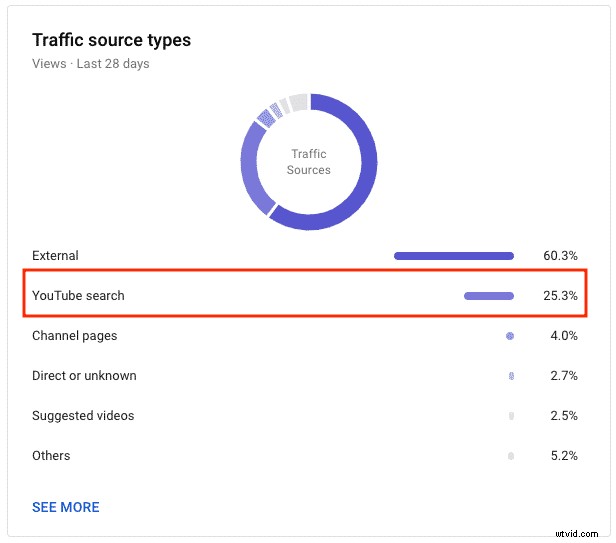The image size is (616, 543).
Task: Click the YouTube search progress bar
Action: click(x=489, y=296)
